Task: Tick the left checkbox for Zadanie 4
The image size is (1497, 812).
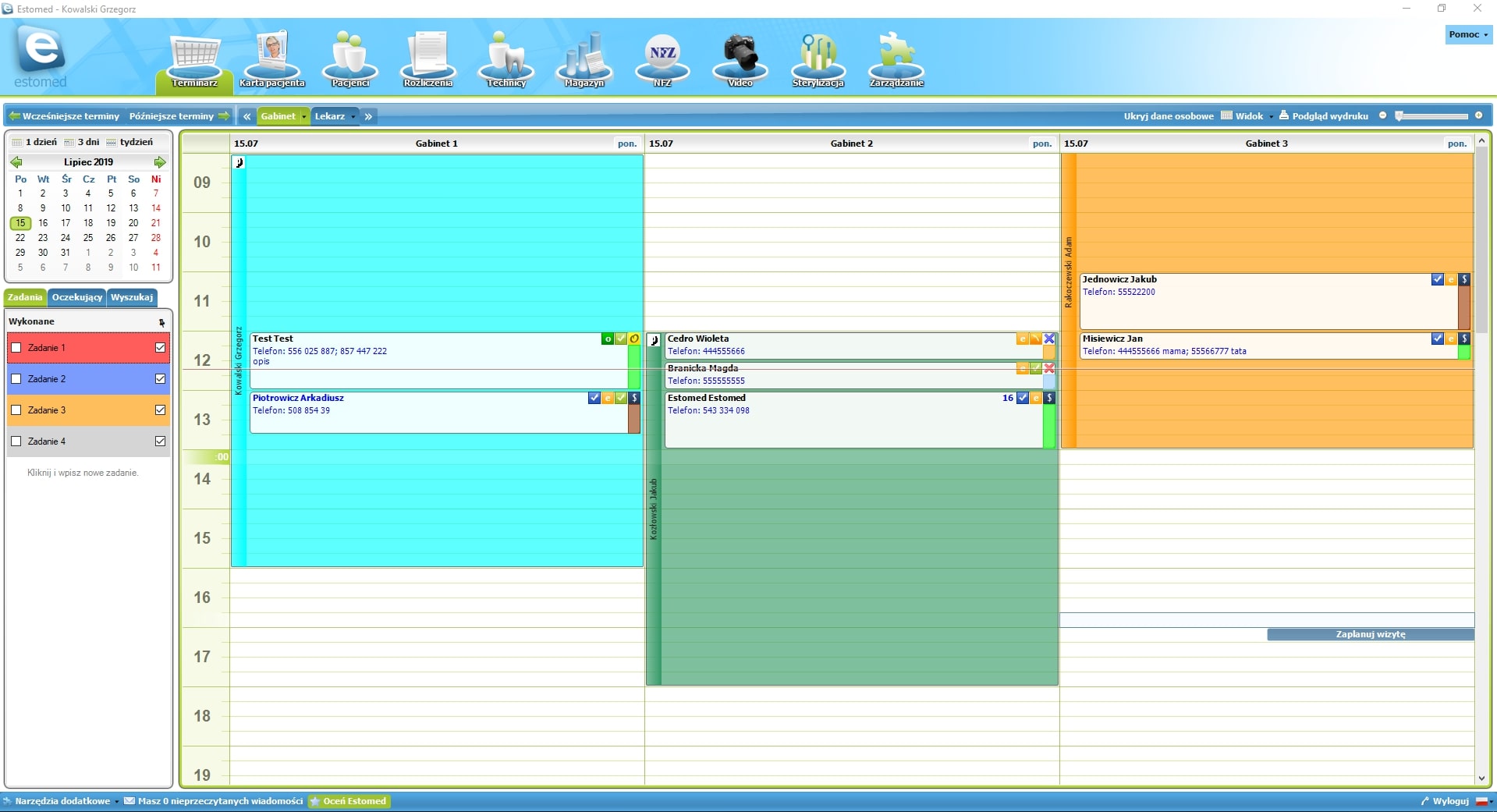Action: (x=16, y=441)
